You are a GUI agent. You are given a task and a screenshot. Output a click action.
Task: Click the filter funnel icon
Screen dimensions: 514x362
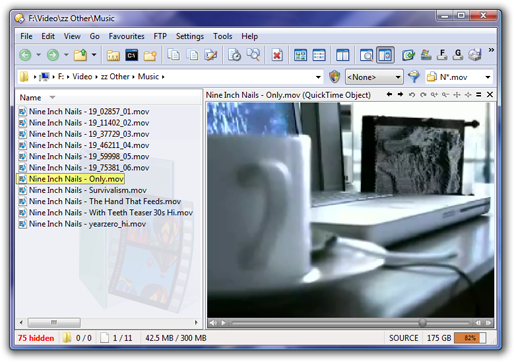pos(414,77)
